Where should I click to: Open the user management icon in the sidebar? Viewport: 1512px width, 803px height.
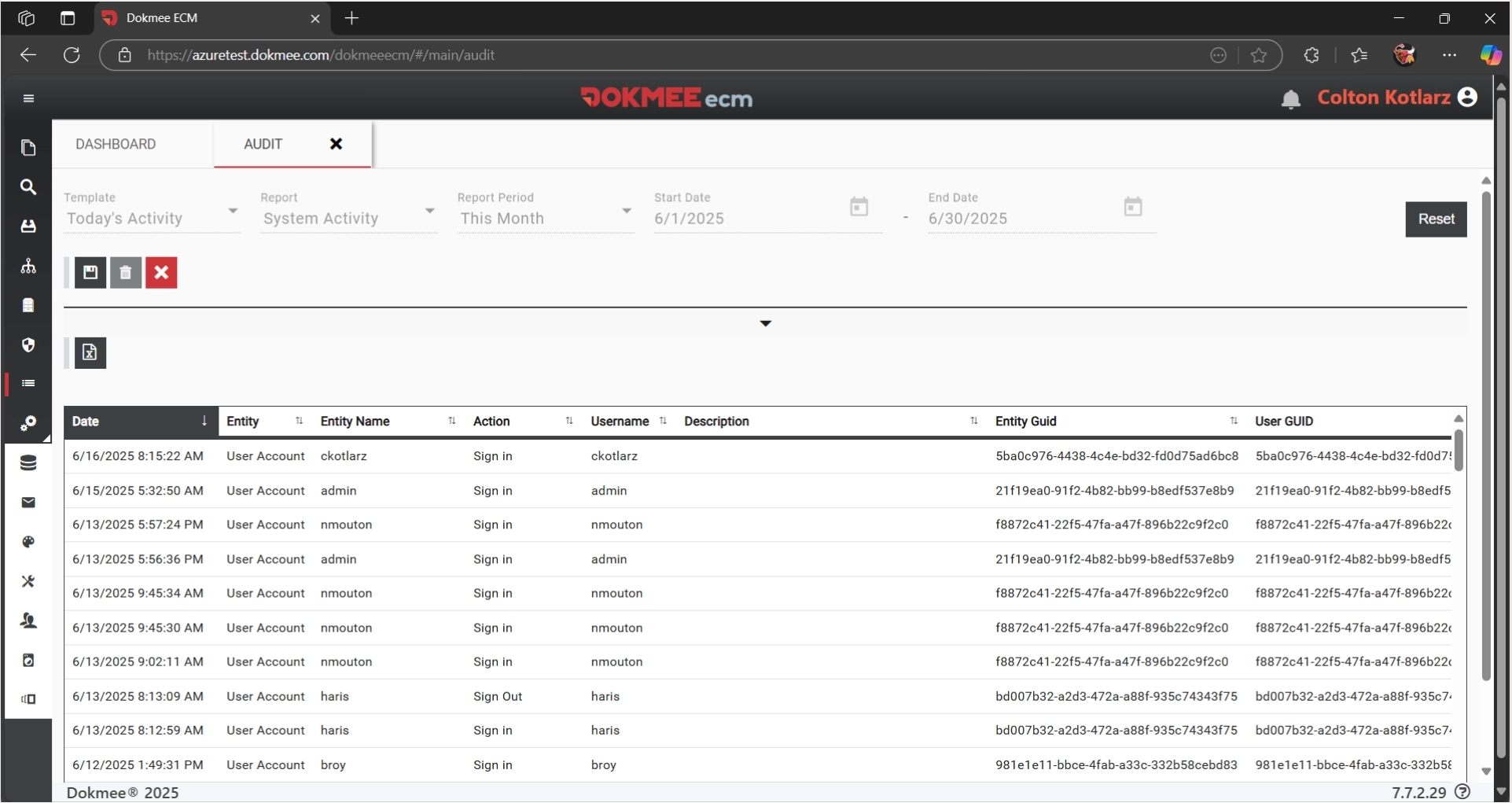28,621
